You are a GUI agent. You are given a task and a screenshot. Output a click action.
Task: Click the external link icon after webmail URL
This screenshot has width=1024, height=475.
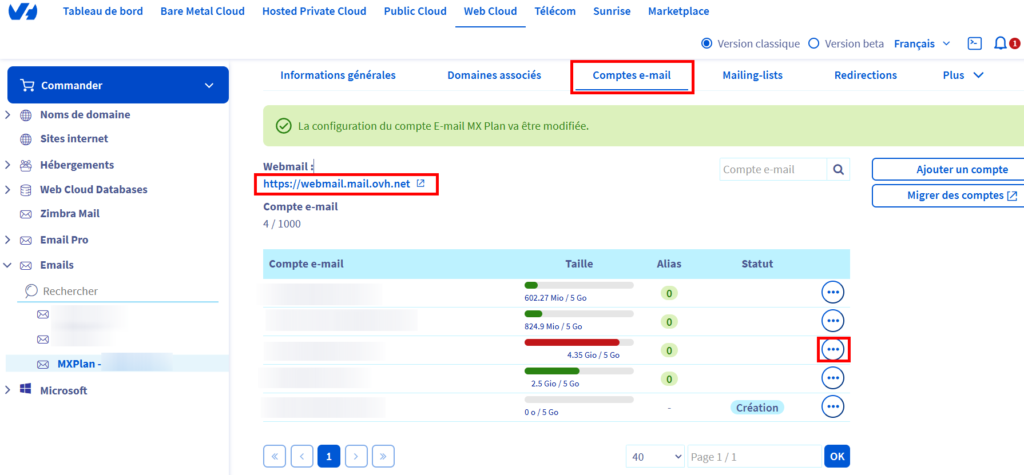click(x=421, y=184)
